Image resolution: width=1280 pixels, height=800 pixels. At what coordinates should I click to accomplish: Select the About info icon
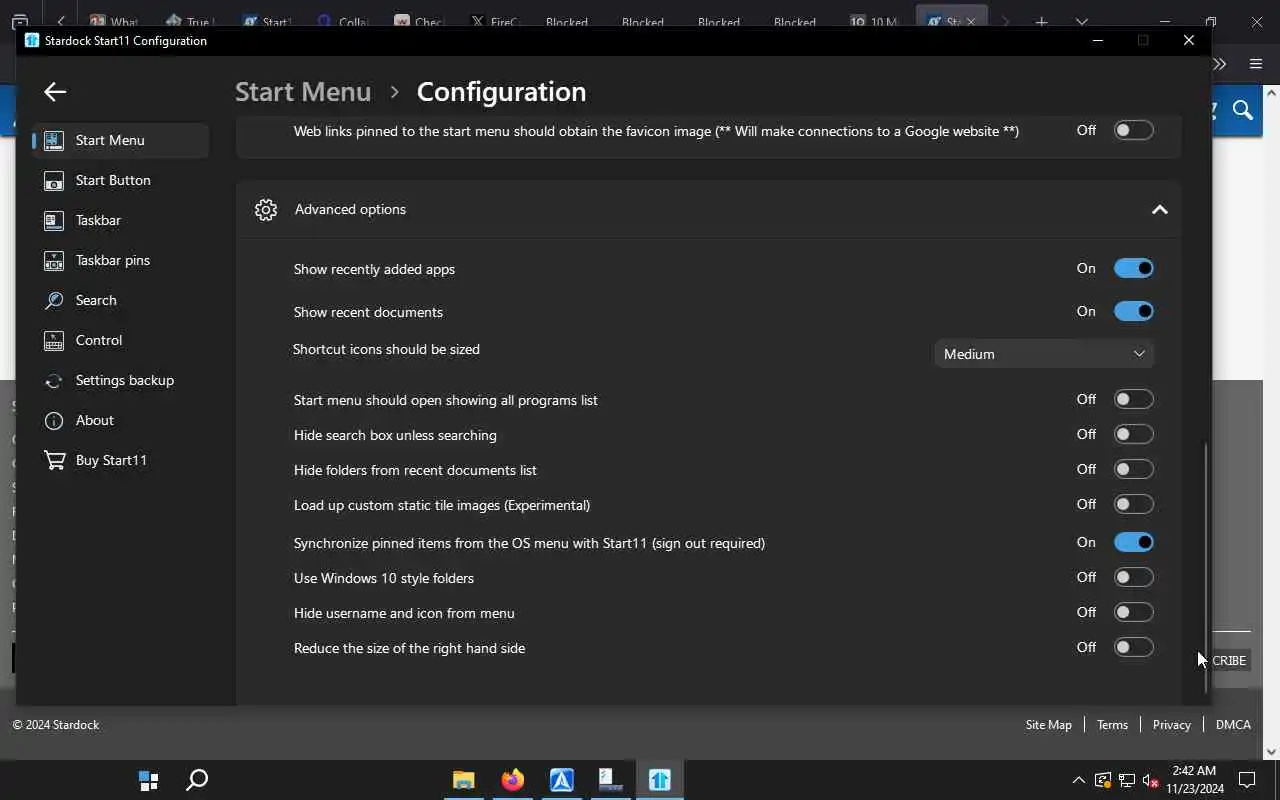(x=54, y=420)
